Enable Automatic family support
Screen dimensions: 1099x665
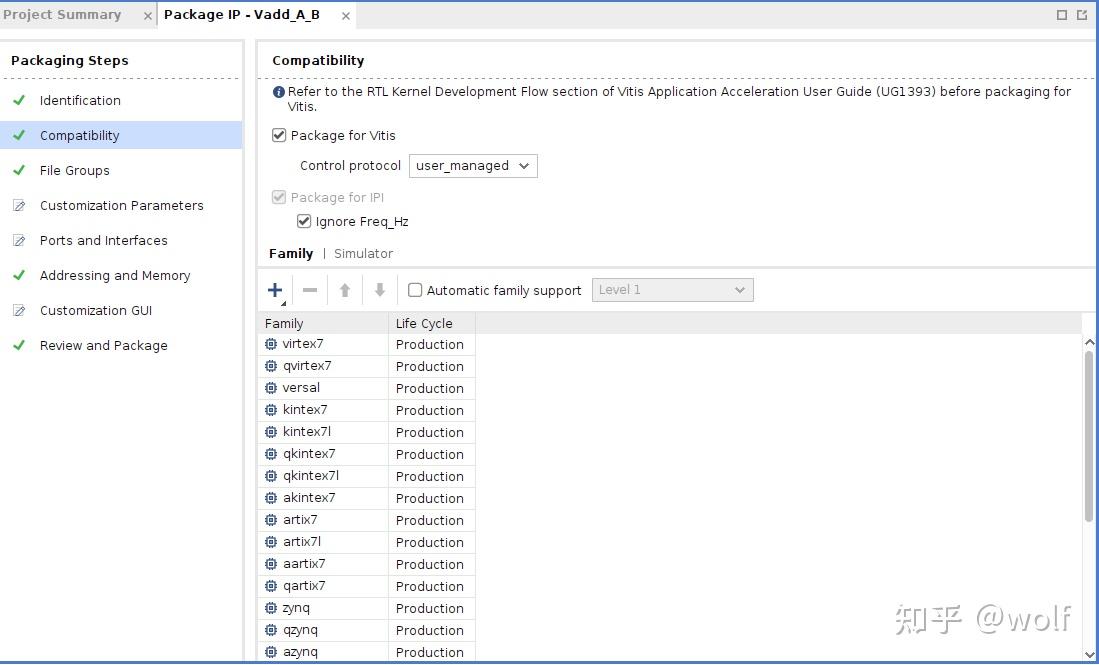click(x=415, y=290)
